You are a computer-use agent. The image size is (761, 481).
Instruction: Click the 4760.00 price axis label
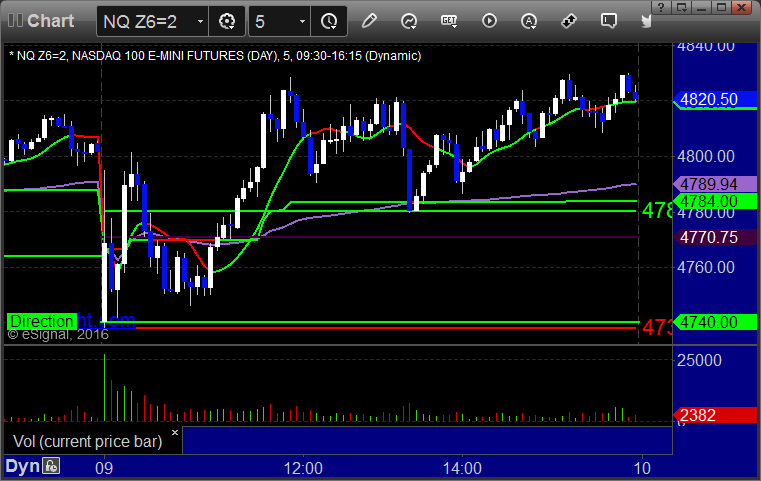(706, 267)
